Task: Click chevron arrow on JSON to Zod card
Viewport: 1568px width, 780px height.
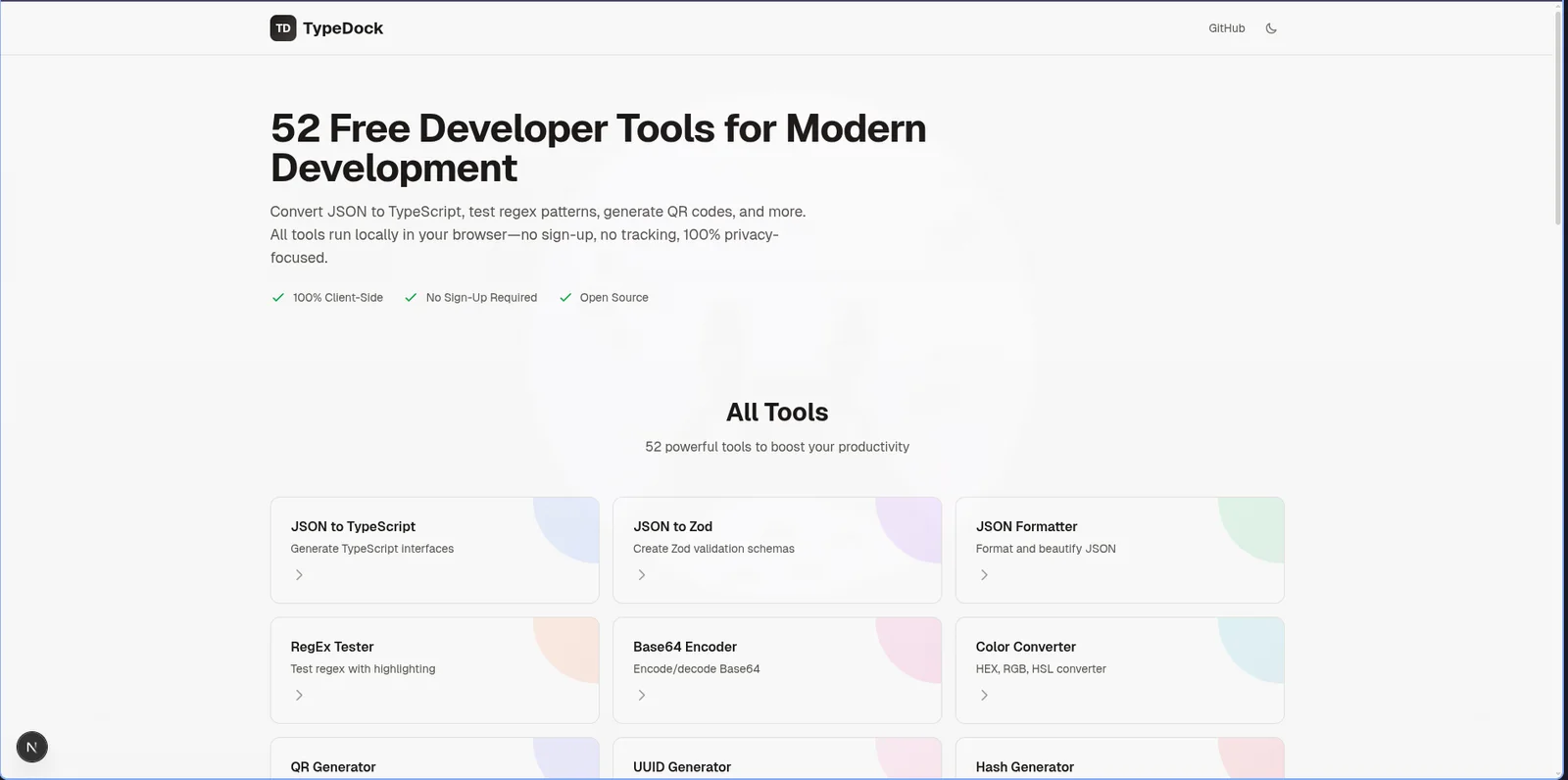Action: [642, 575]
